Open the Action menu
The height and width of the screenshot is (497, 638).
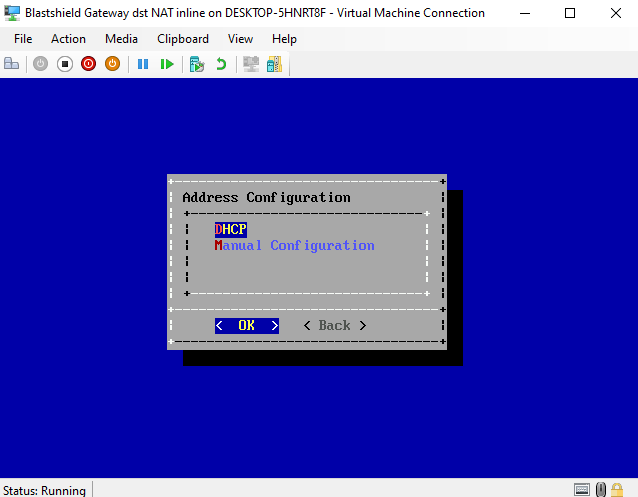point(68,39)
